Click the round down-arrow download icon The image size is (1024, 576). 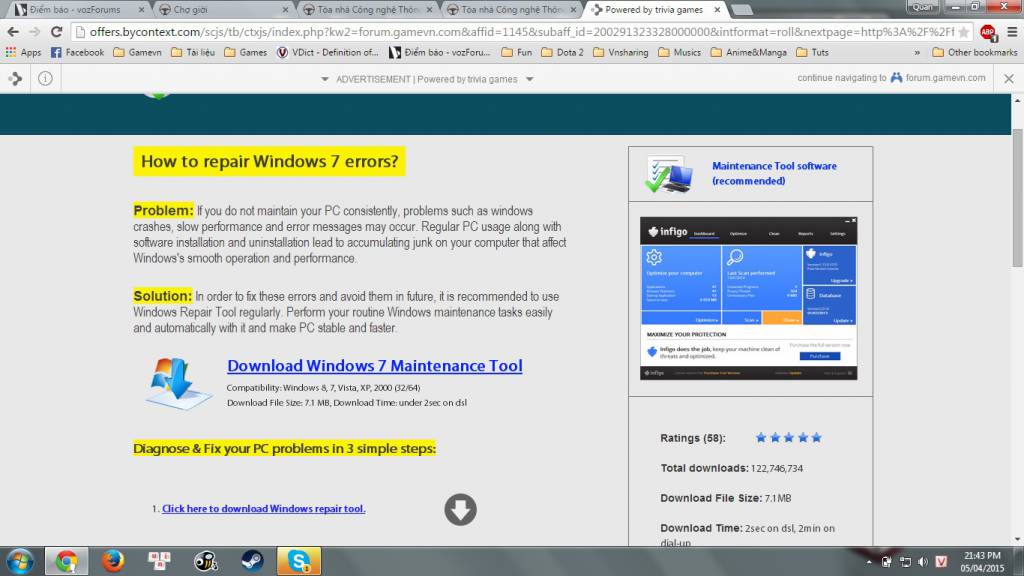[460, 509]
